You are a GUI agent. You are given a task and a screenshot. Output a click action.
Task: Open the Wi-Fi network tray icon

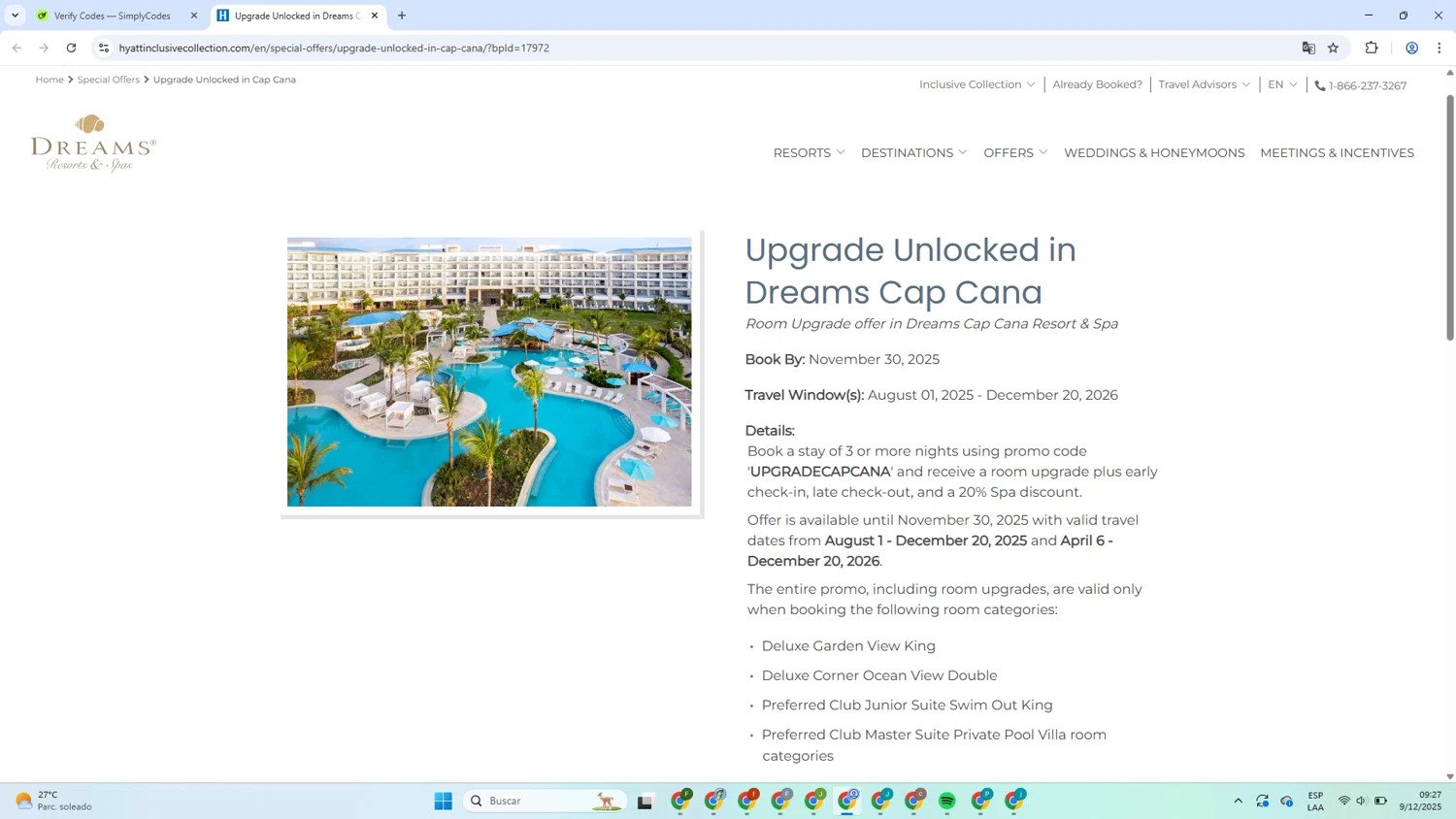pos(1344,801)
